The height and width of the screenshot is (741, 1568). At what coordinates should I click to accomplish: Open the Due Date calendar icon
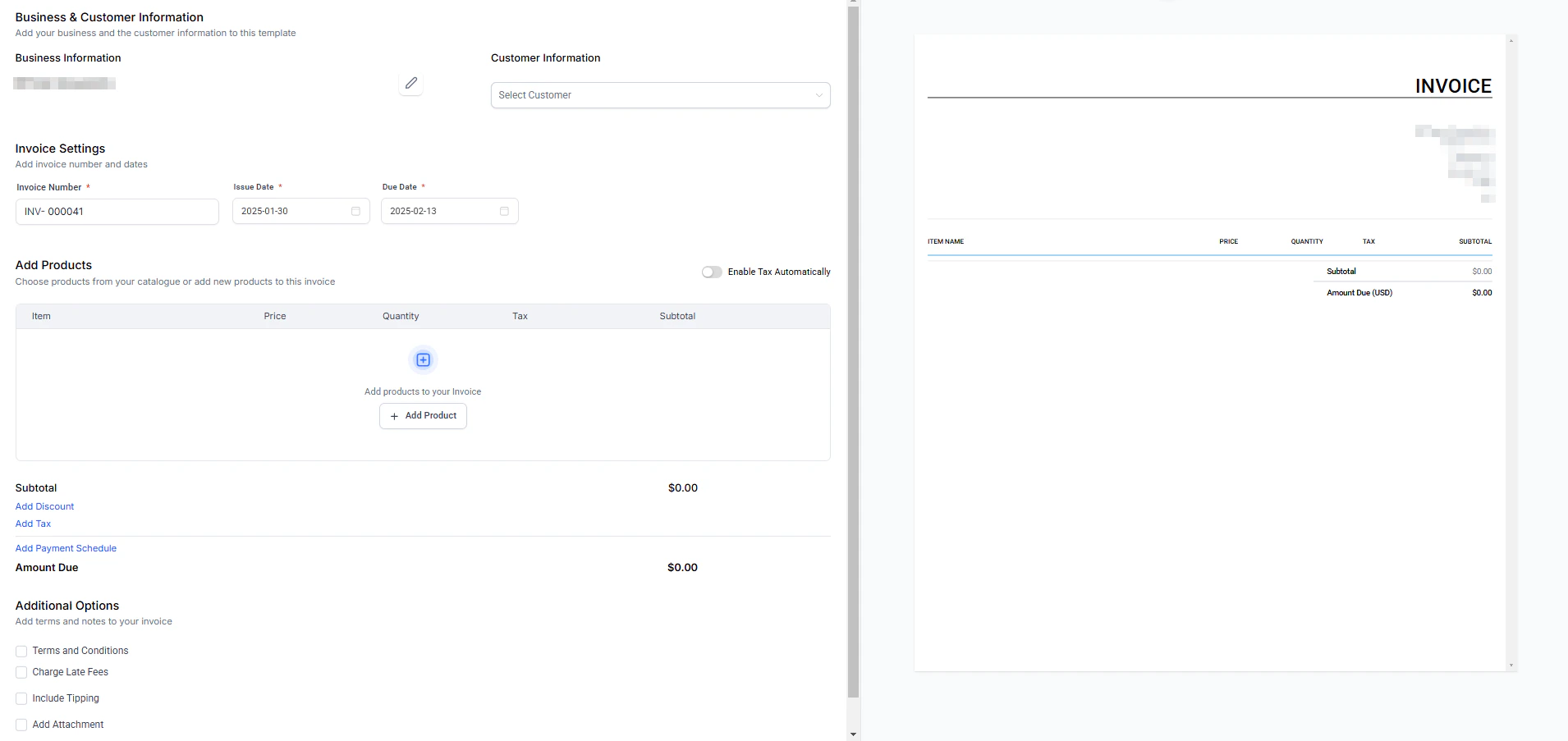(x=503, y=211)
